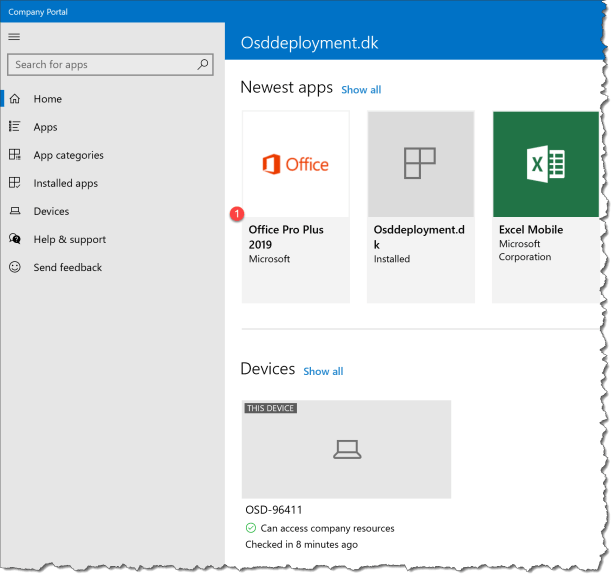
Task: Click the THIS DEVICE badge
Action: pyautogui.click(x=270, y=408)
